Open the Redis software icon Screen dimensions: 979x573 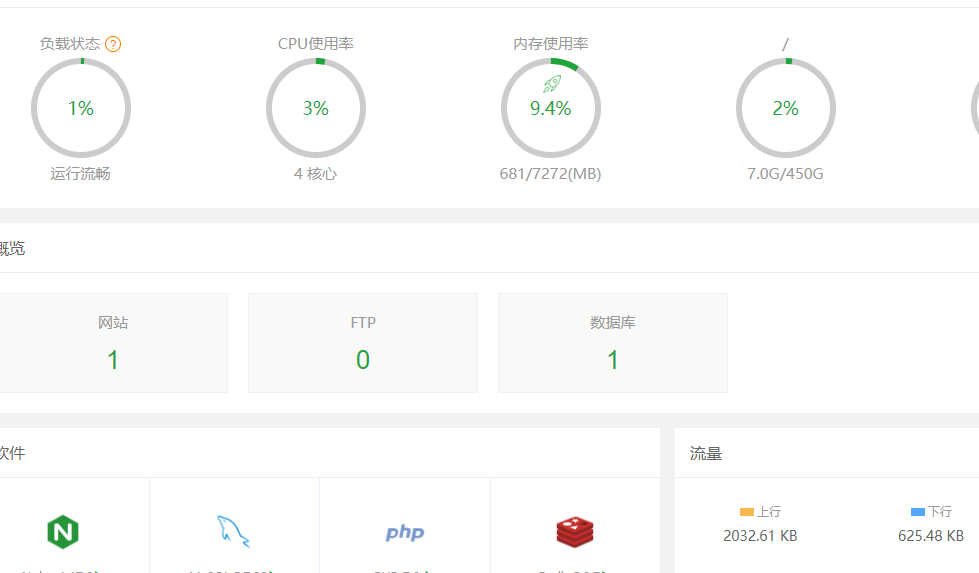576,532
